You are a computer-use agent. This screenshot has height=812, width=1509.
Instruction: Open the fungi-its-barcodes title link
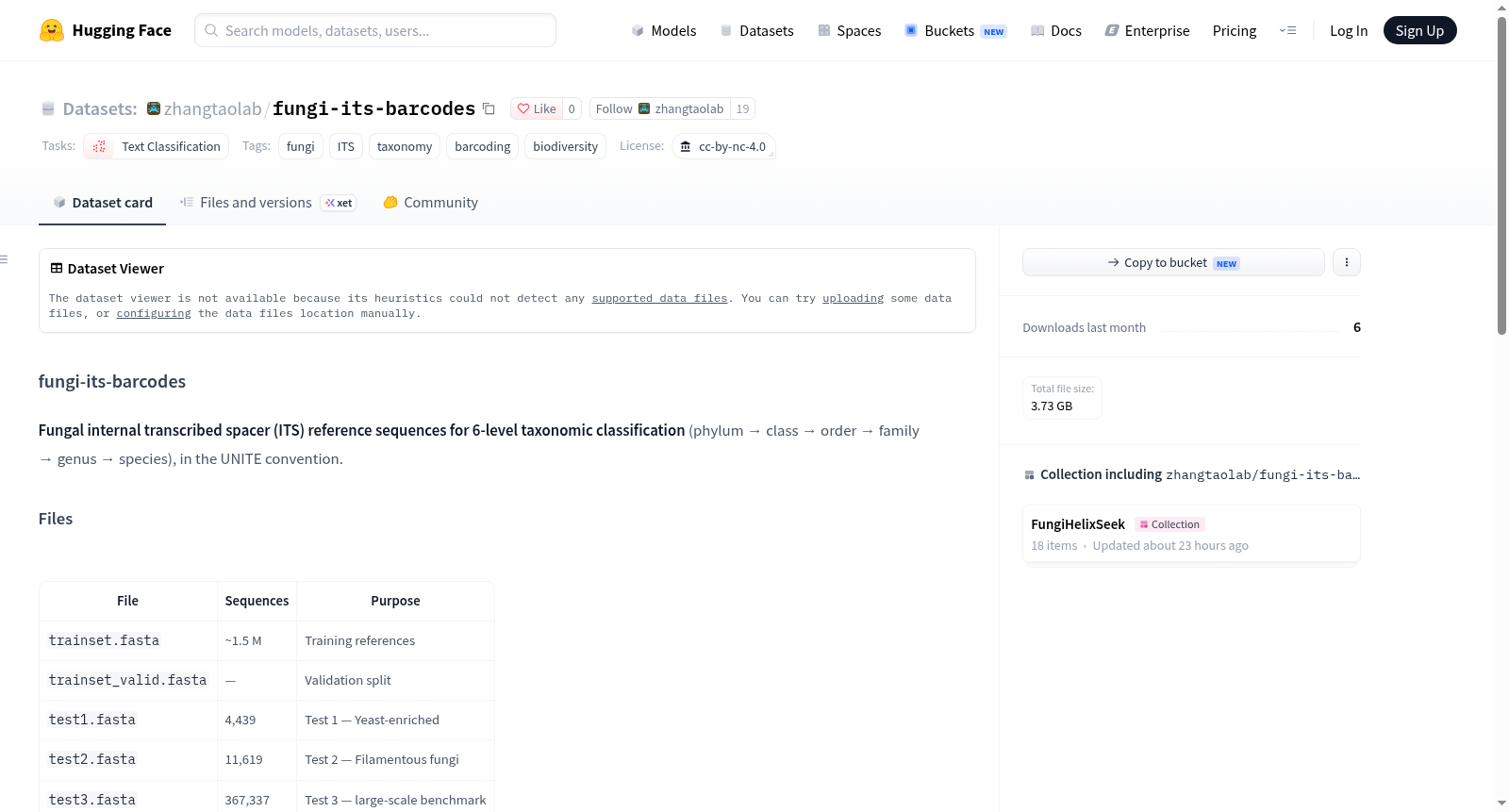coord(374,108)
